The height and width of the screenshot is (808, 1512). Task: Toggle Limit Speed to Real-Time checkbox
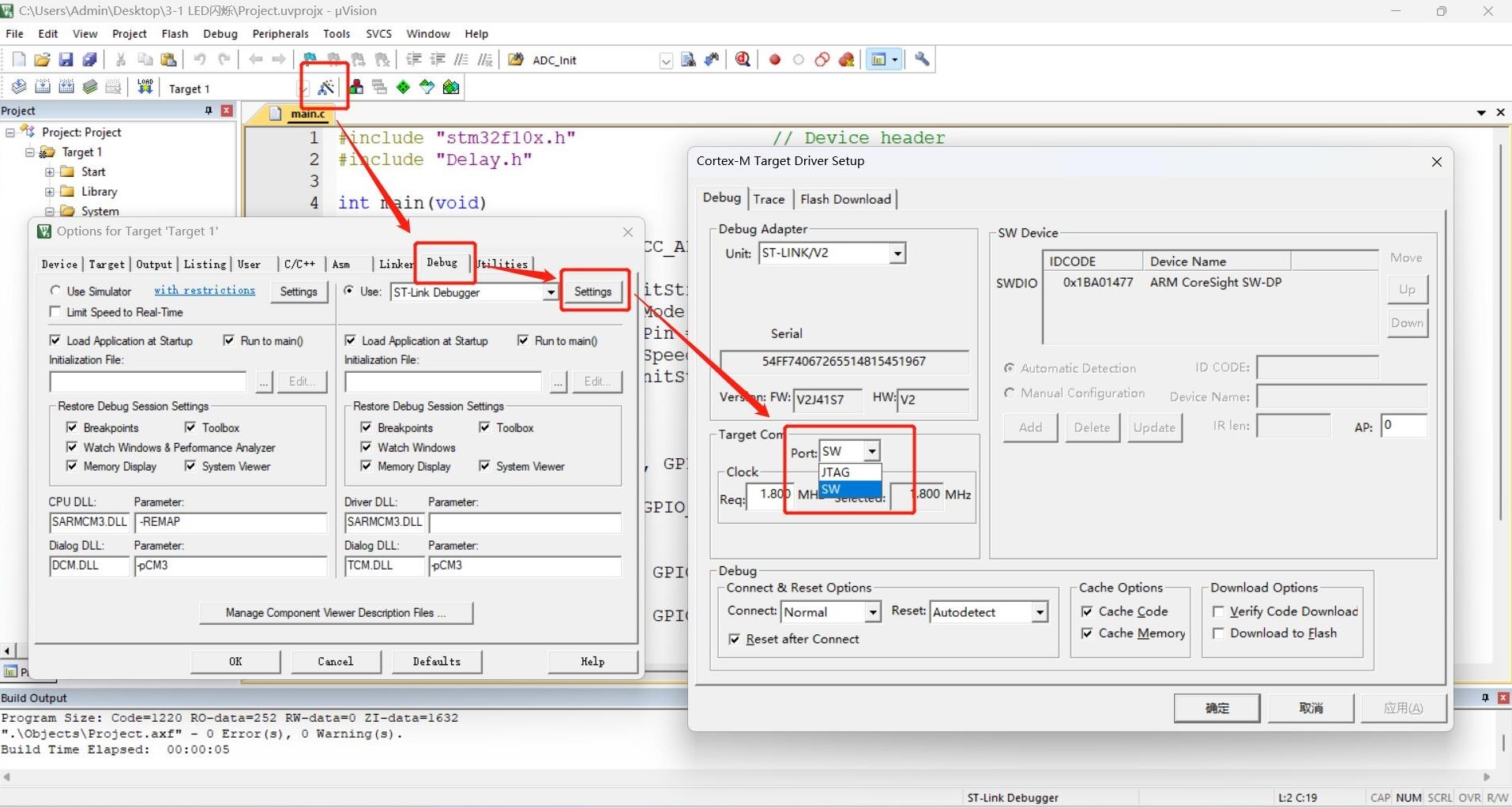55,312
